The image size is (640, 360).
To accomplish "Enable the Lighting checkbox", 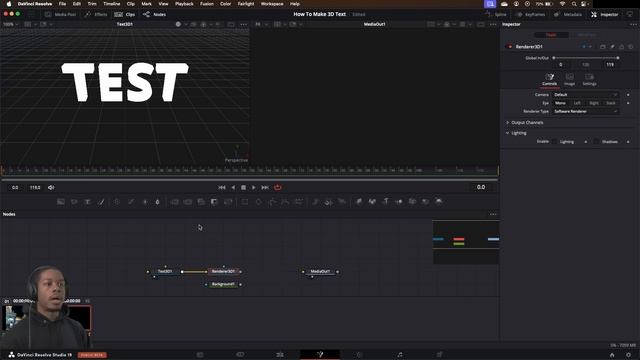I will tap(554, 142).
